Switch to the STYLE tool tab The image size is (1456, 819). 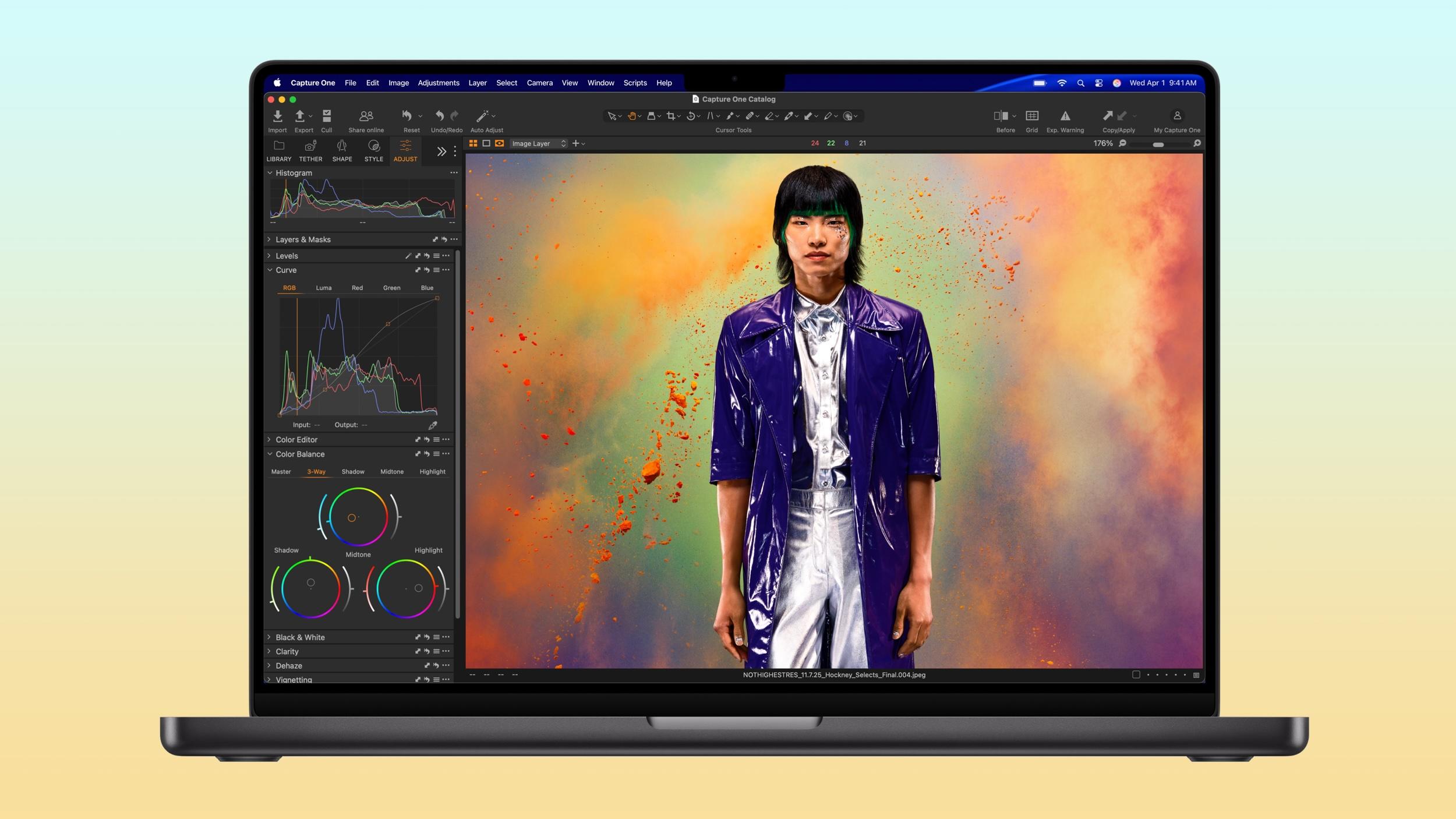click(x=374, y=150)
